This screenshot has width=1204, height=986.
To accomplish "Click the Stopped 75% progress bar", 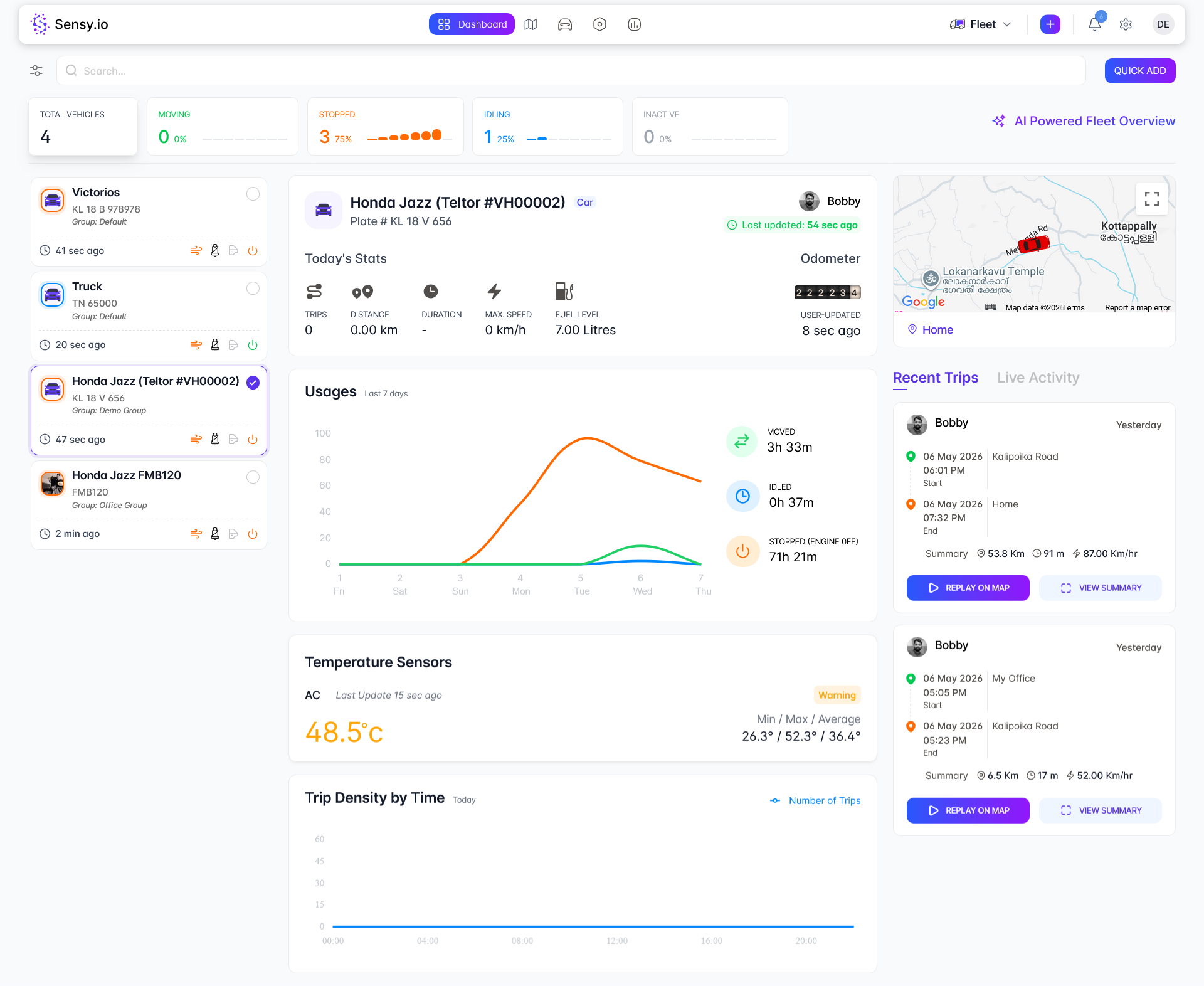I will (x=409, y=136).
